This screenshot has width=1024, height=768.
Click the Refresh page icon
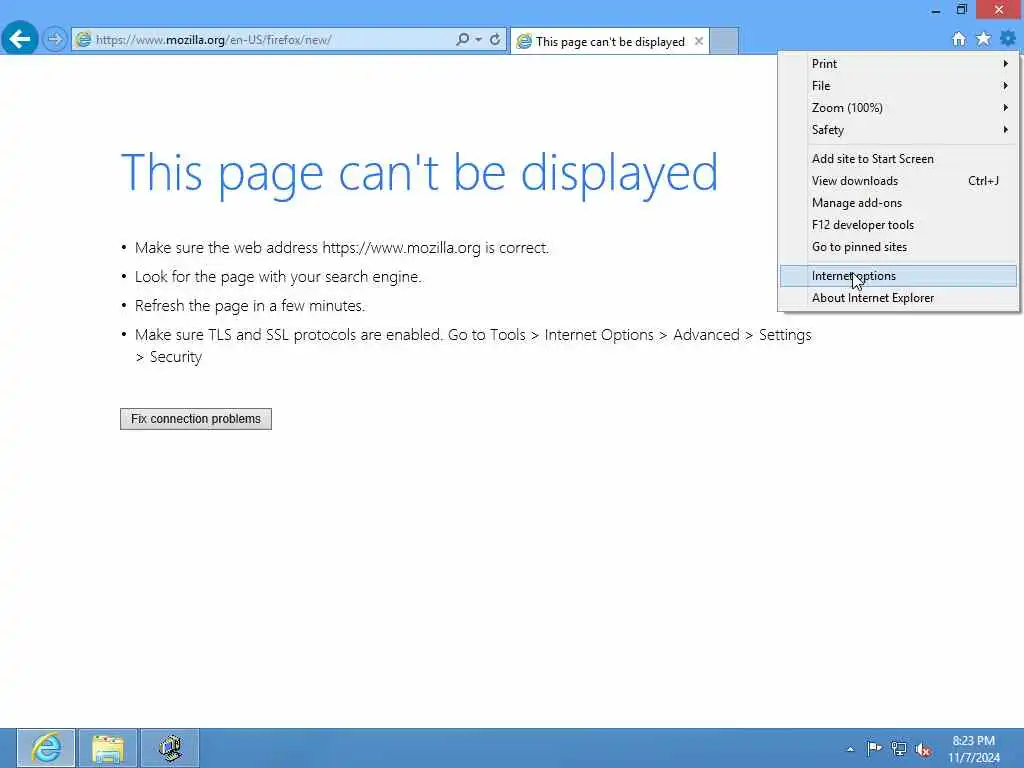[495, 39]
